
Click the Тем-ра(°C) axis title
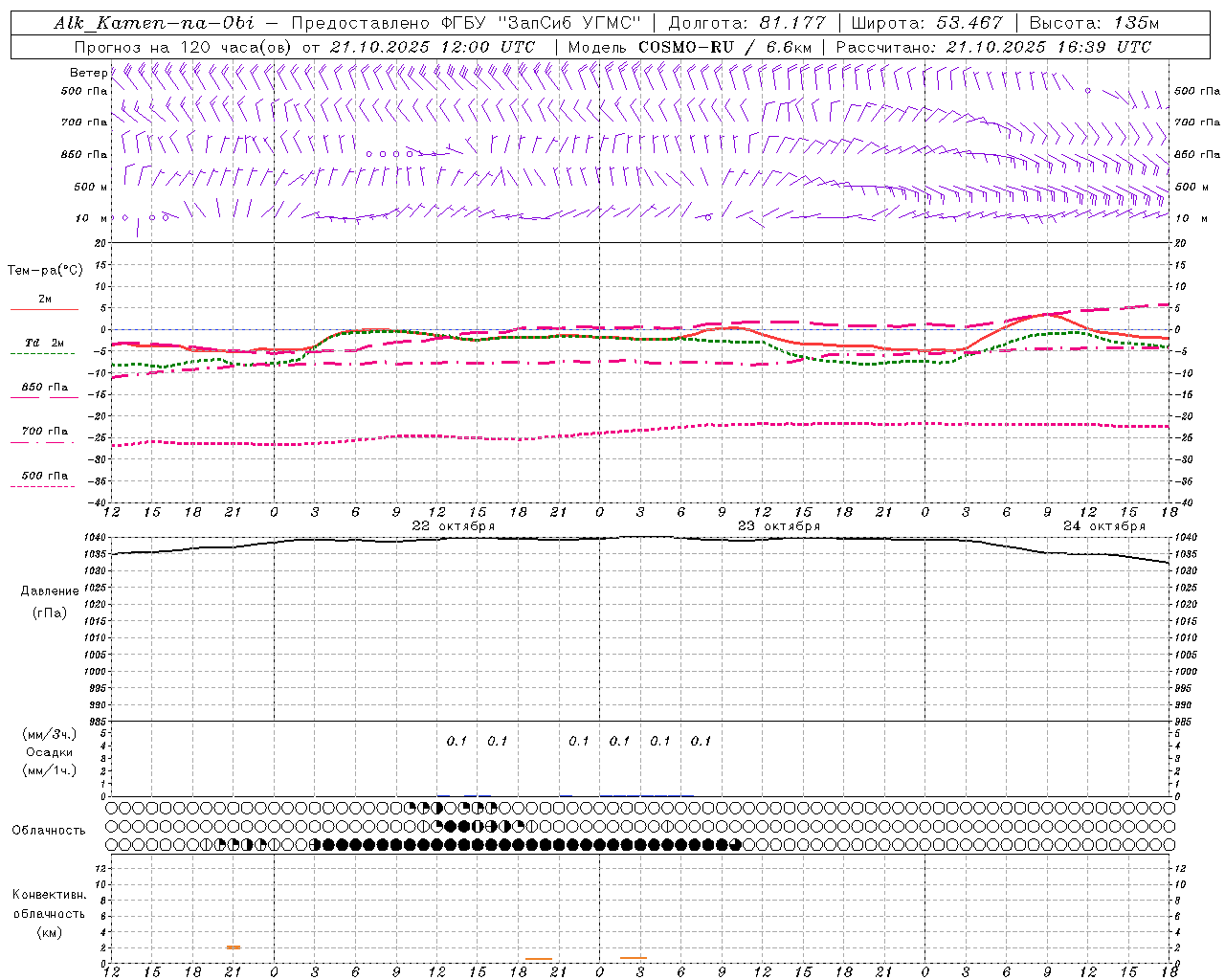[45, 270]
